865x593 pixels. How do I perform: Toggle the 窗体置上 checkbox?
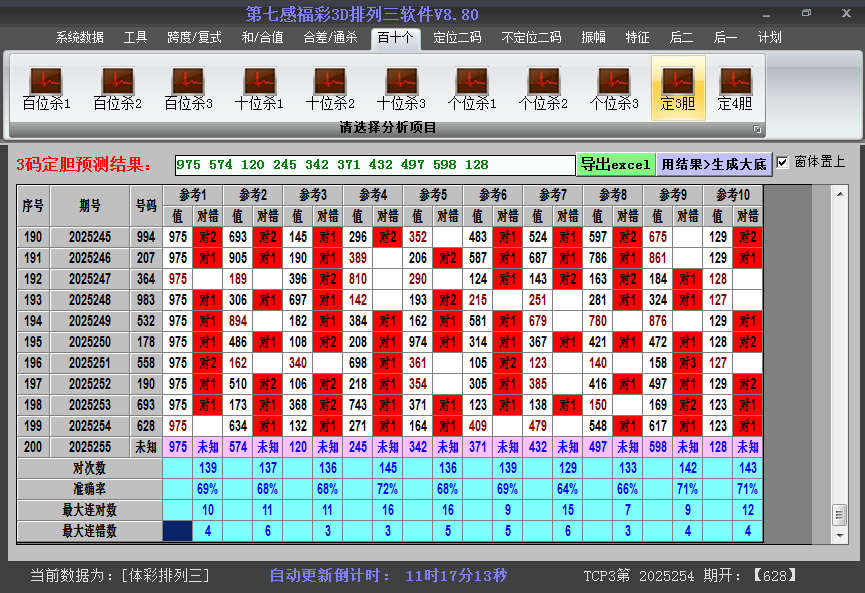tap(783, 162)
